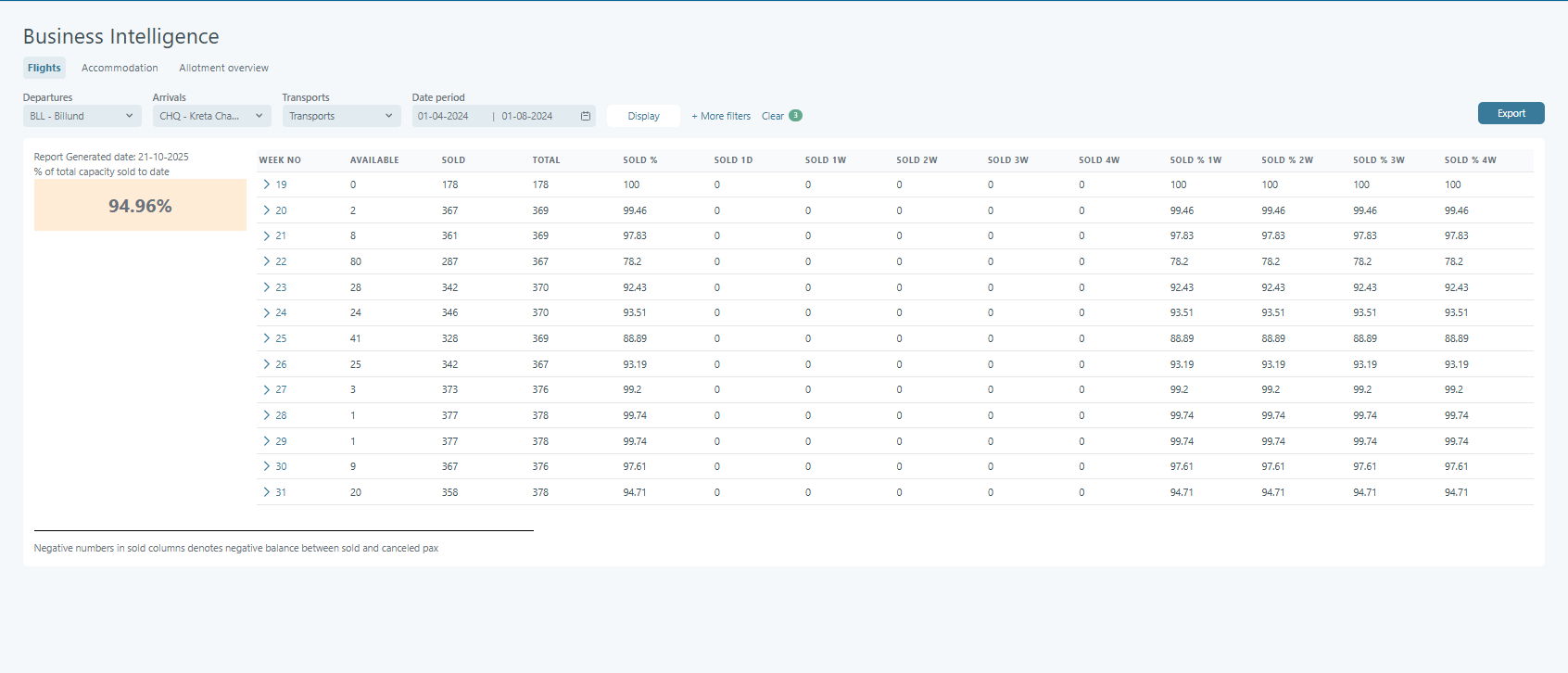This screenshot has width=1568, height=673.
Task: Switch to the Allotment overview tab
Action: pos(223,68)
